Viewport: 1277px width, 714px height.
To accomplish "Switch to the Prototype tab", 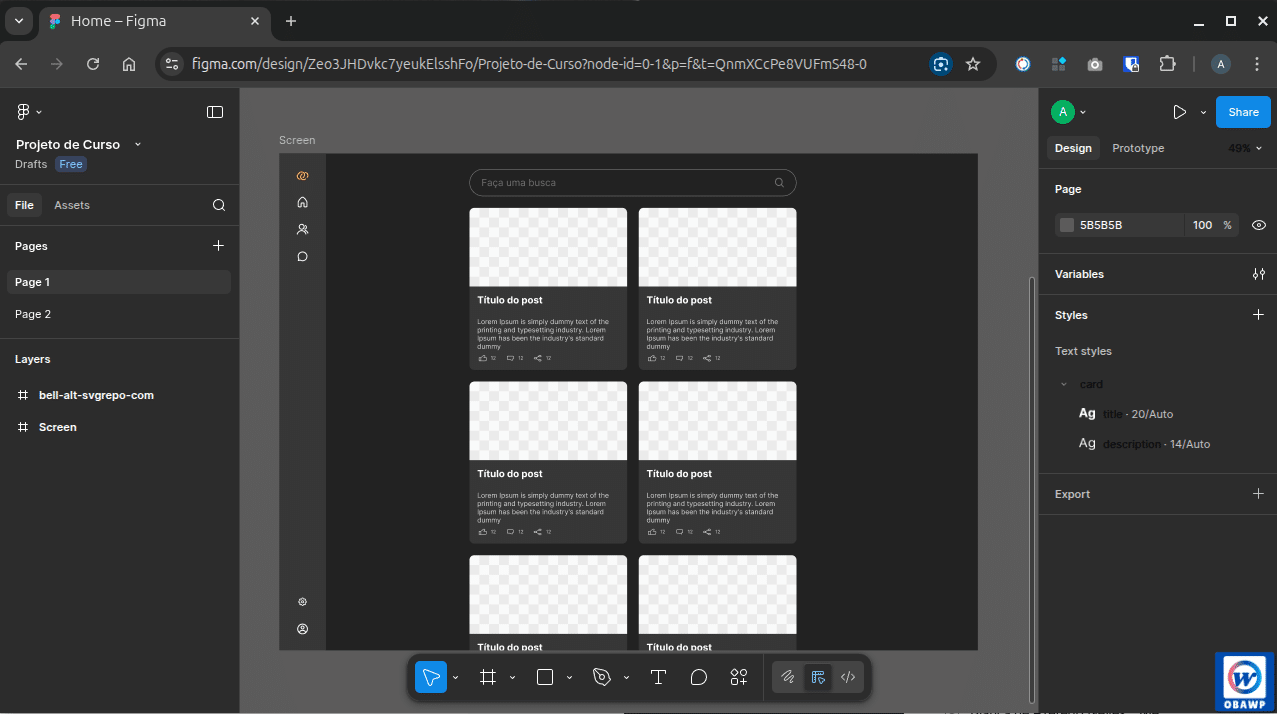I will click(1137, 148).
